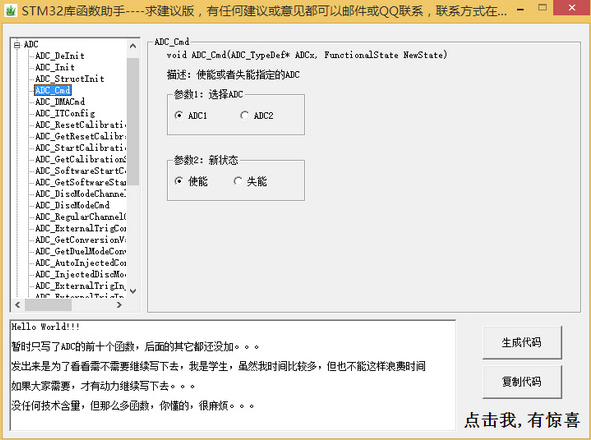Click the 复制代码 copy code button
This screenshot has width=591, height=440.
(x=522, y=382)
